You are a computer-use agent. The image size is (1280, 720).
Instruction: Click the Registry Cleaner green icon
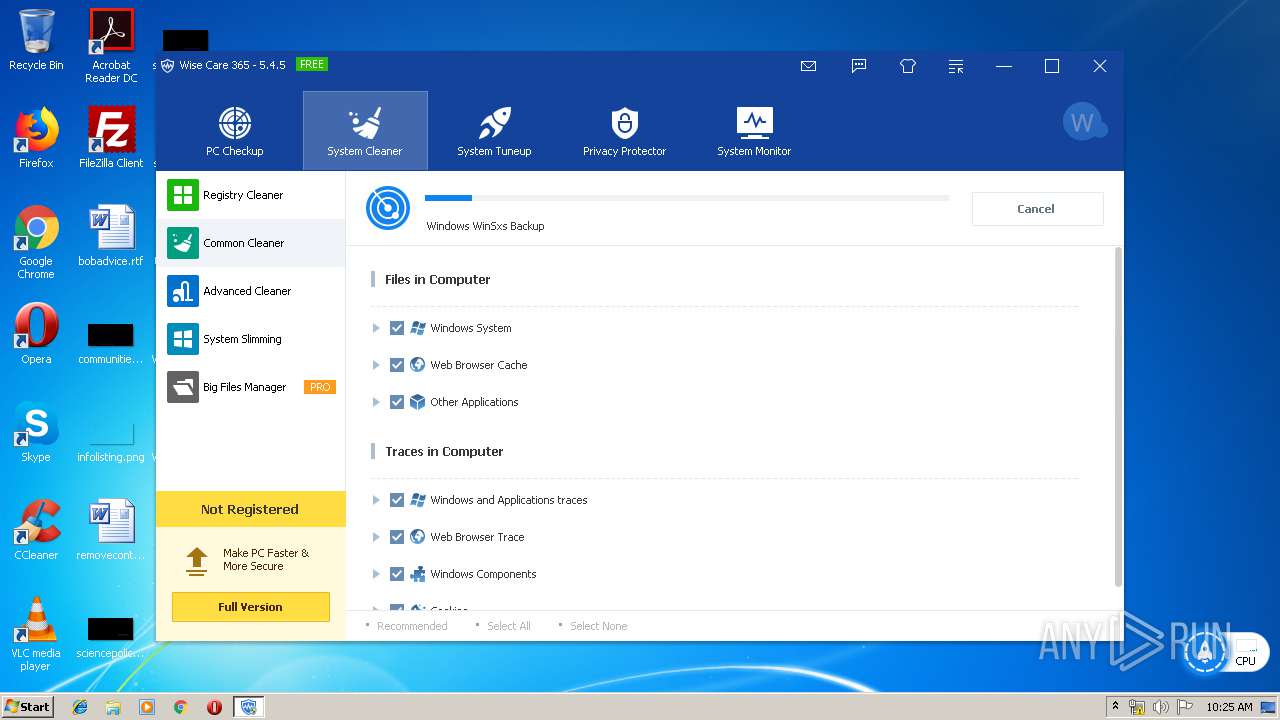click(183, 195)
